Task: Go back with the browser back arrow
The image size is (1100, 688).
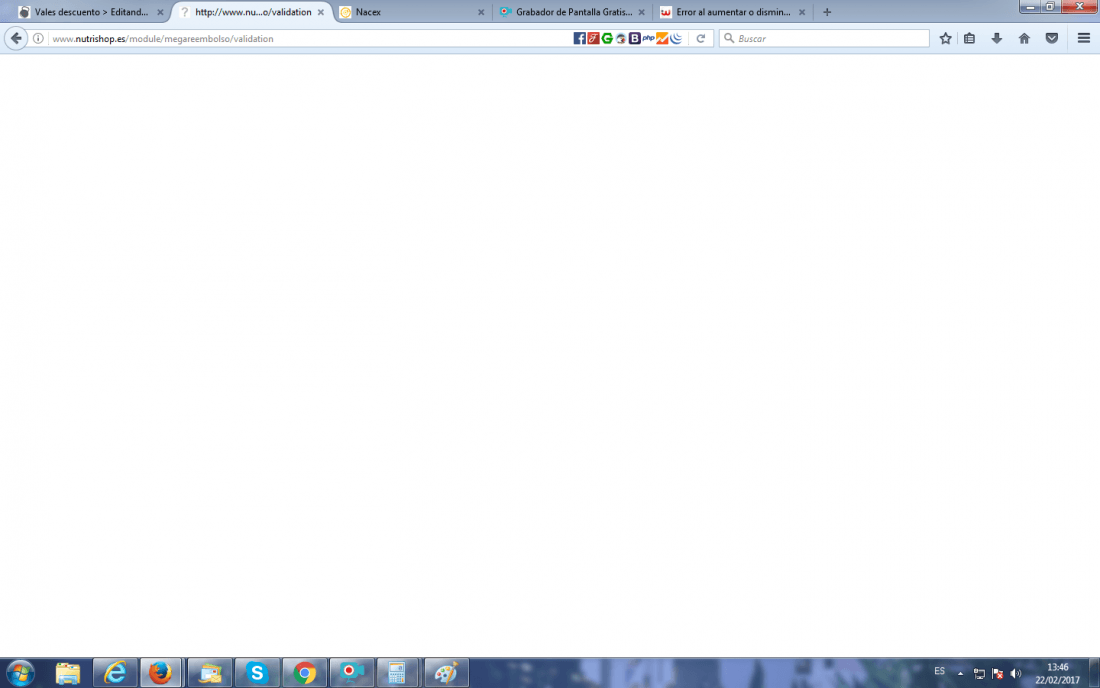Action: pos(16,39)
